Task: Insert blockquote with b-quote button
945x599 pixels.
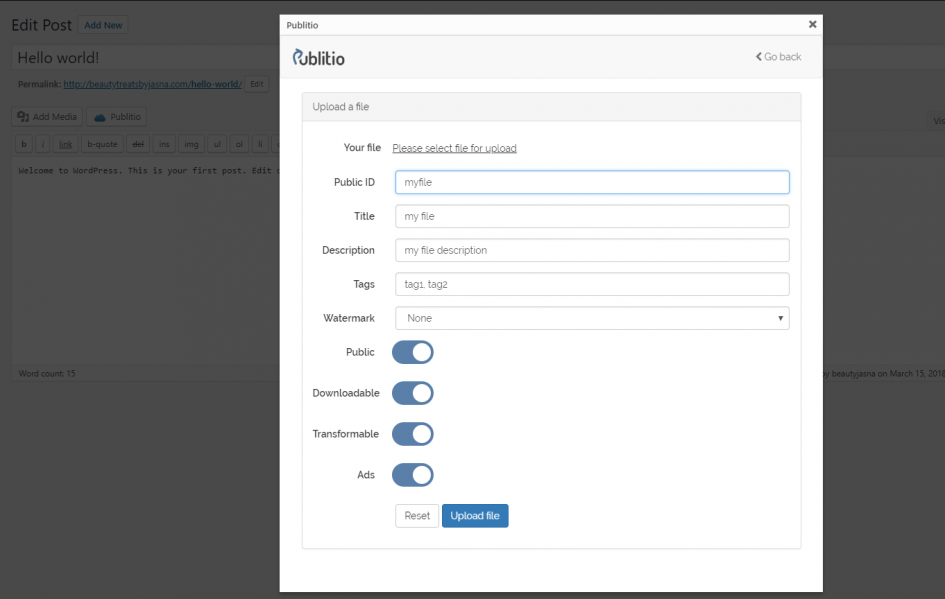Action: pyautogui.click(x=102, y=144)
